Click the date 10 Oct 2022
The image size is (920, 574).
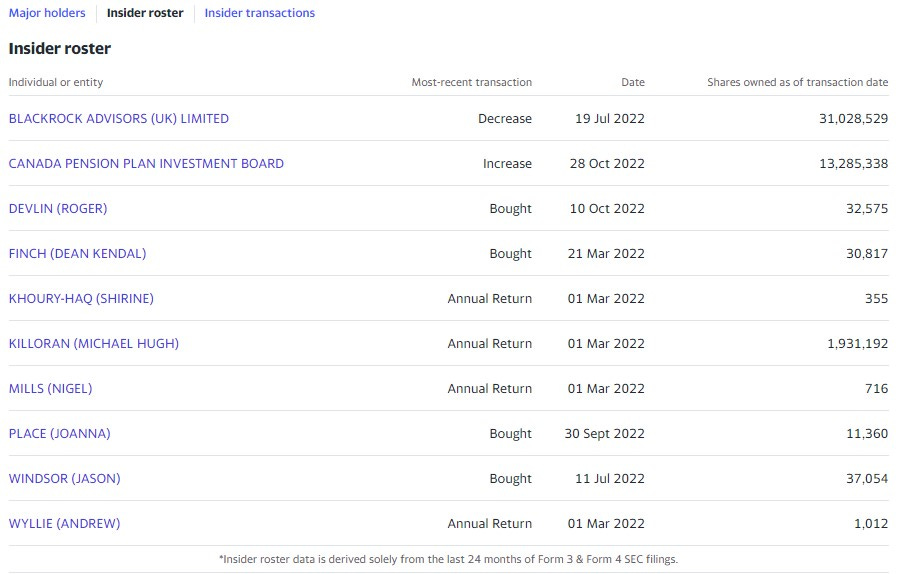607,208
